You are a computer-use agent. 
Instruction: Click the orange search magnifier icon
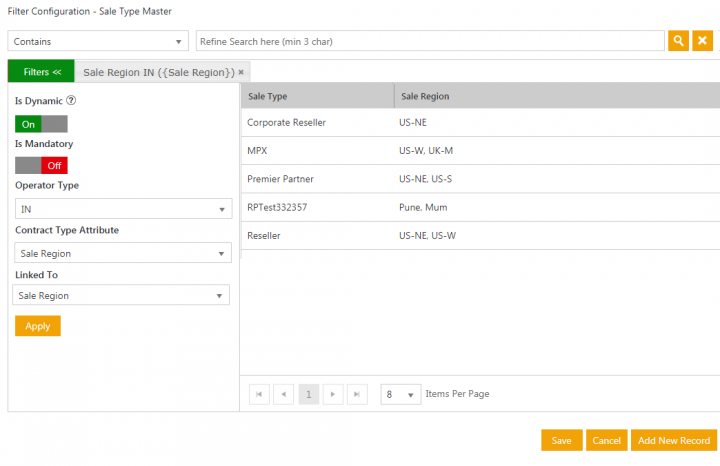[678, 41]
